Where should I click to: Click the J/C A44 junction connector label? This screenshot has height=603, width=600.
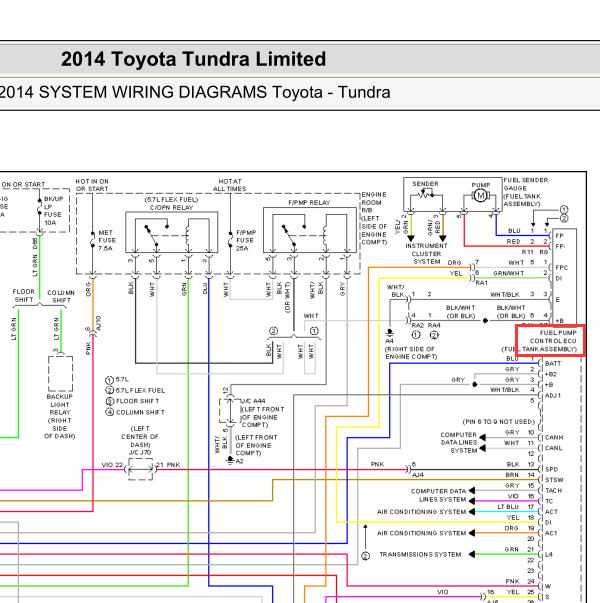coord(253,401)
